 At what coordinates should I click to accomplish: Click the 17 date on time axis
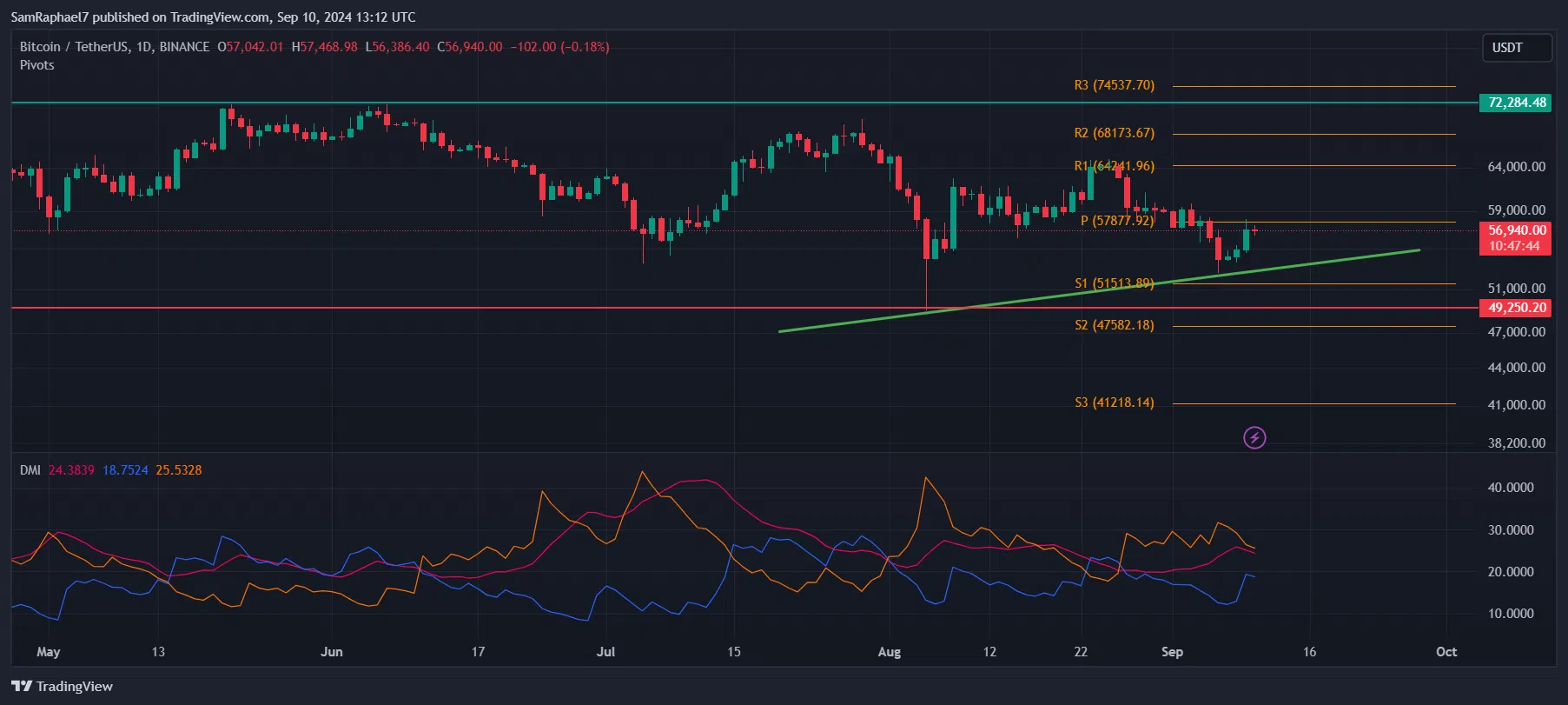point(478,651)
